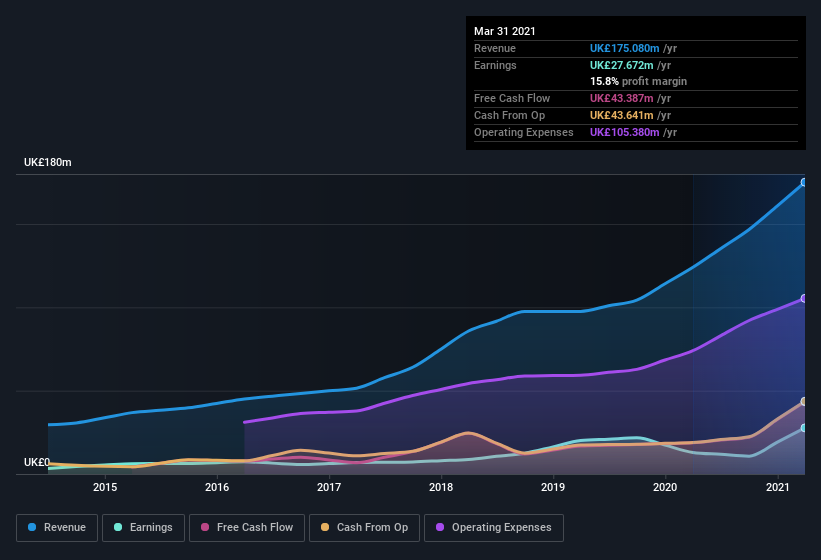Image resolution: width=821 pixels, height=560 pixels.
Task: Click the 15.8% profit margin text
Action: [x=638, y=81]
